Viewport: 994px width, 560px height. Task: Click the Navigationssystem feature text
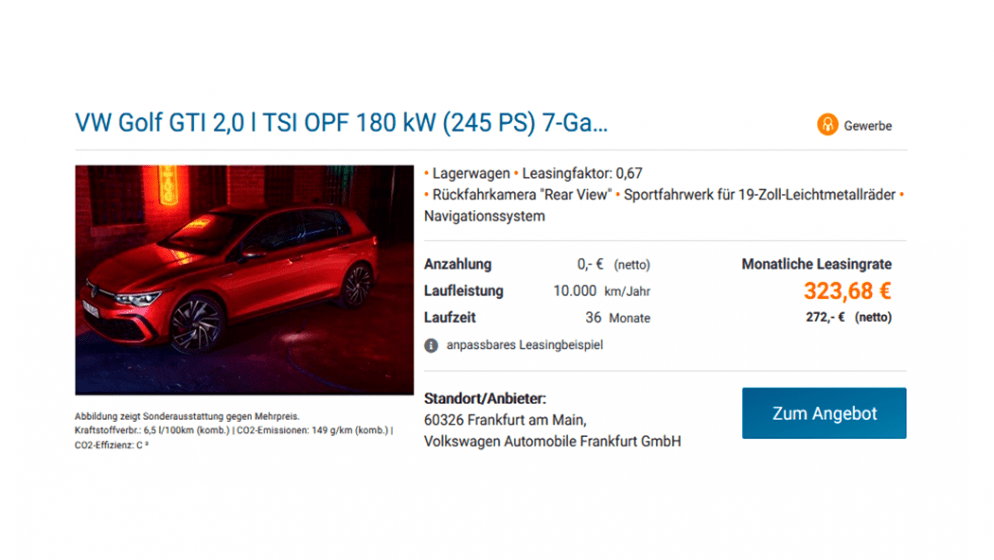[484, 216]
